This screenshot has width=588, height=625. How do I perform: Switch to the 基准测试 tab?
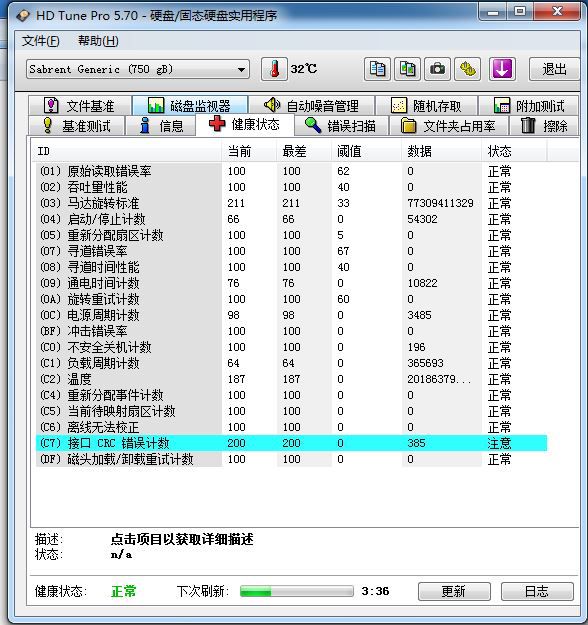click(77, 126)
